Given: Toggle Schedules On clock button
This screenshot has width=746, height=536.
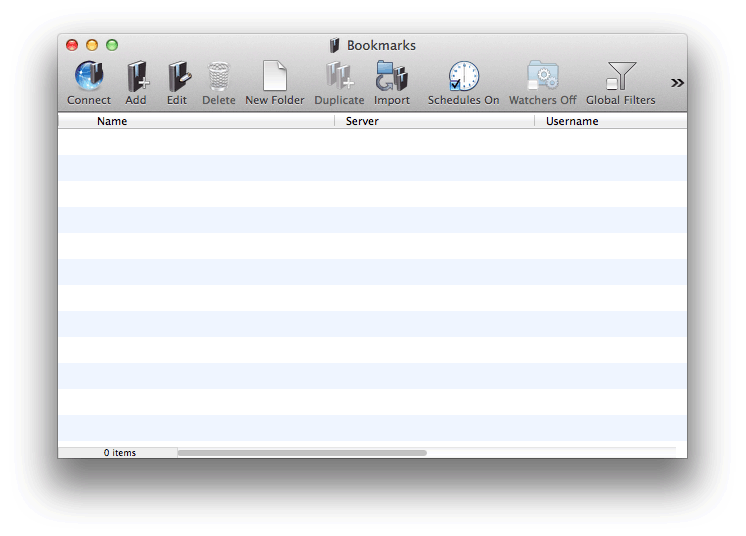Looking at the screenshot, I should (x=463, y=77).
